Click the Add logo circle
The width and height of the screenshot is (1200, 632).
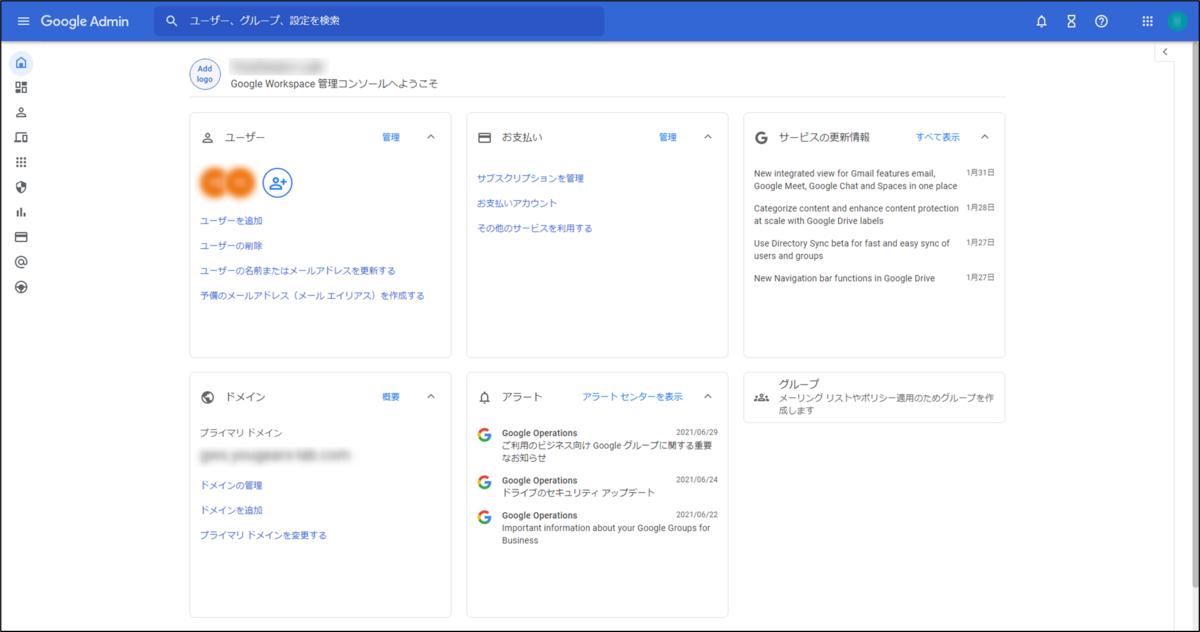click(205, 74)
